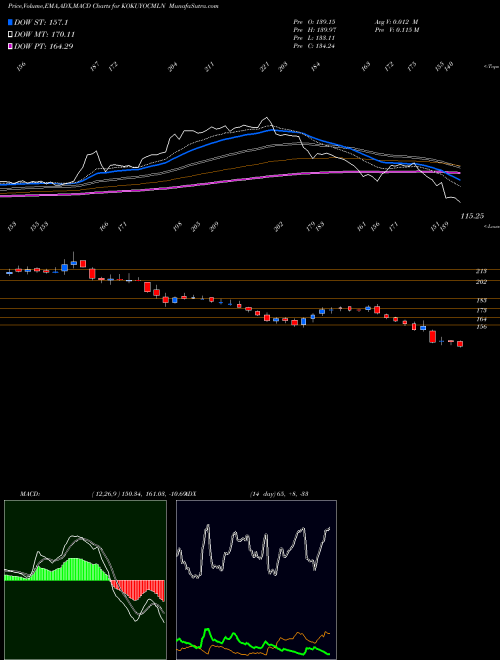Click the MACD (12,26,9) parameter values
500x660 pixels.
coord(138,494)
